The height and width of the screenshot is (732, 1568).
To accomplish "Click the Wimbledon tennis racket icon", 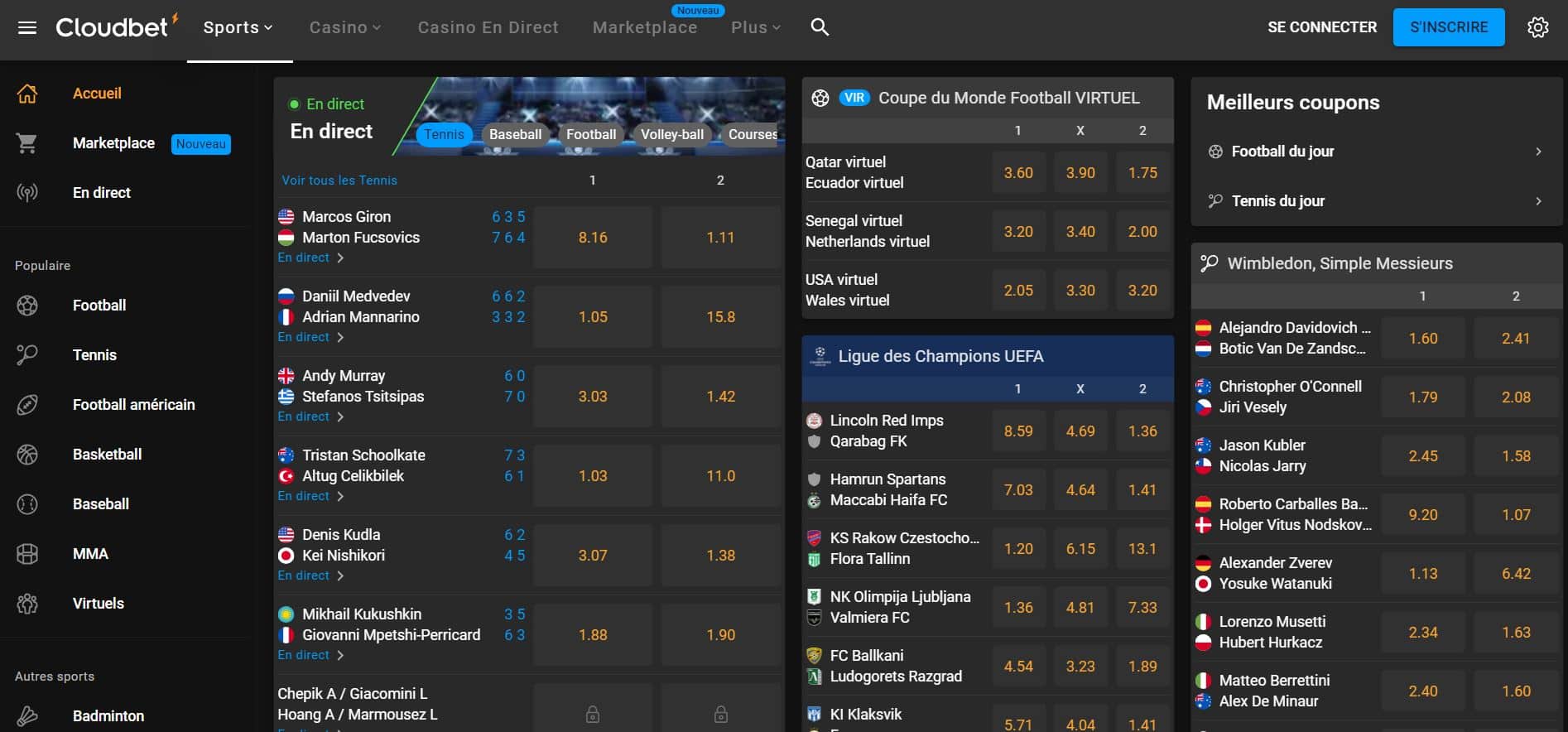I will (x=1209, y=263).
